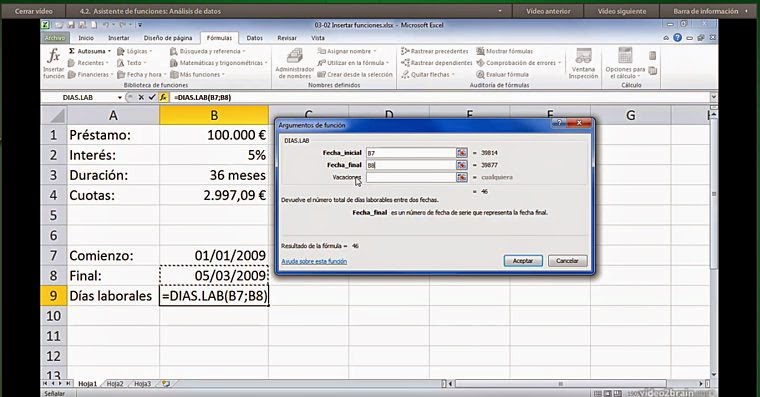The image size is (760, 397).
Task: Switch to the Revisar tab
Action: click(x=287, y=38)
